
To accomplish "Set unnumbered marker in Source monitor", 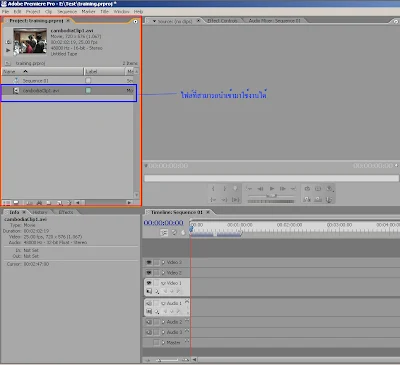I will click(x=236, y=189).
